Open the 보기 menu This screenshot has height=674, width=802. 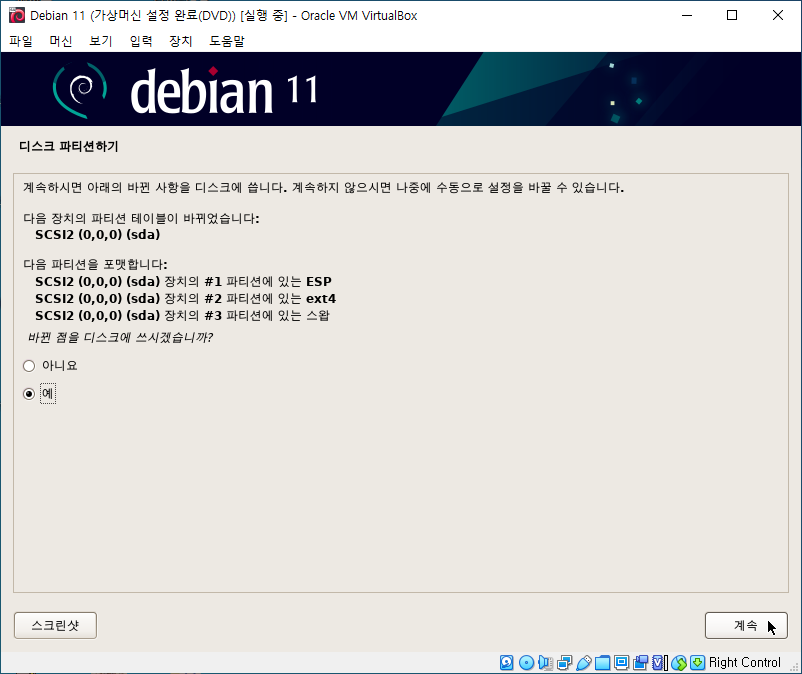(101, 41)
